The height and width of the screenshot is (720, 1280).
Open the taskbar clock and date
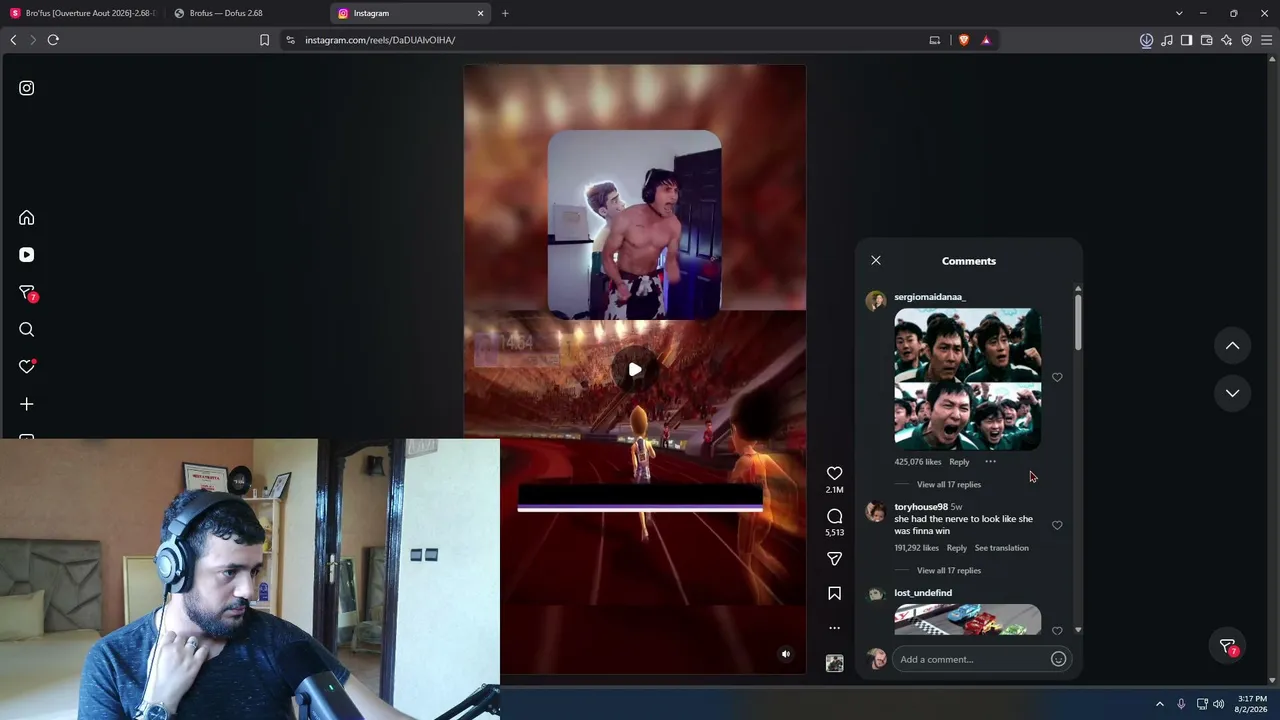coord(1252,704)
